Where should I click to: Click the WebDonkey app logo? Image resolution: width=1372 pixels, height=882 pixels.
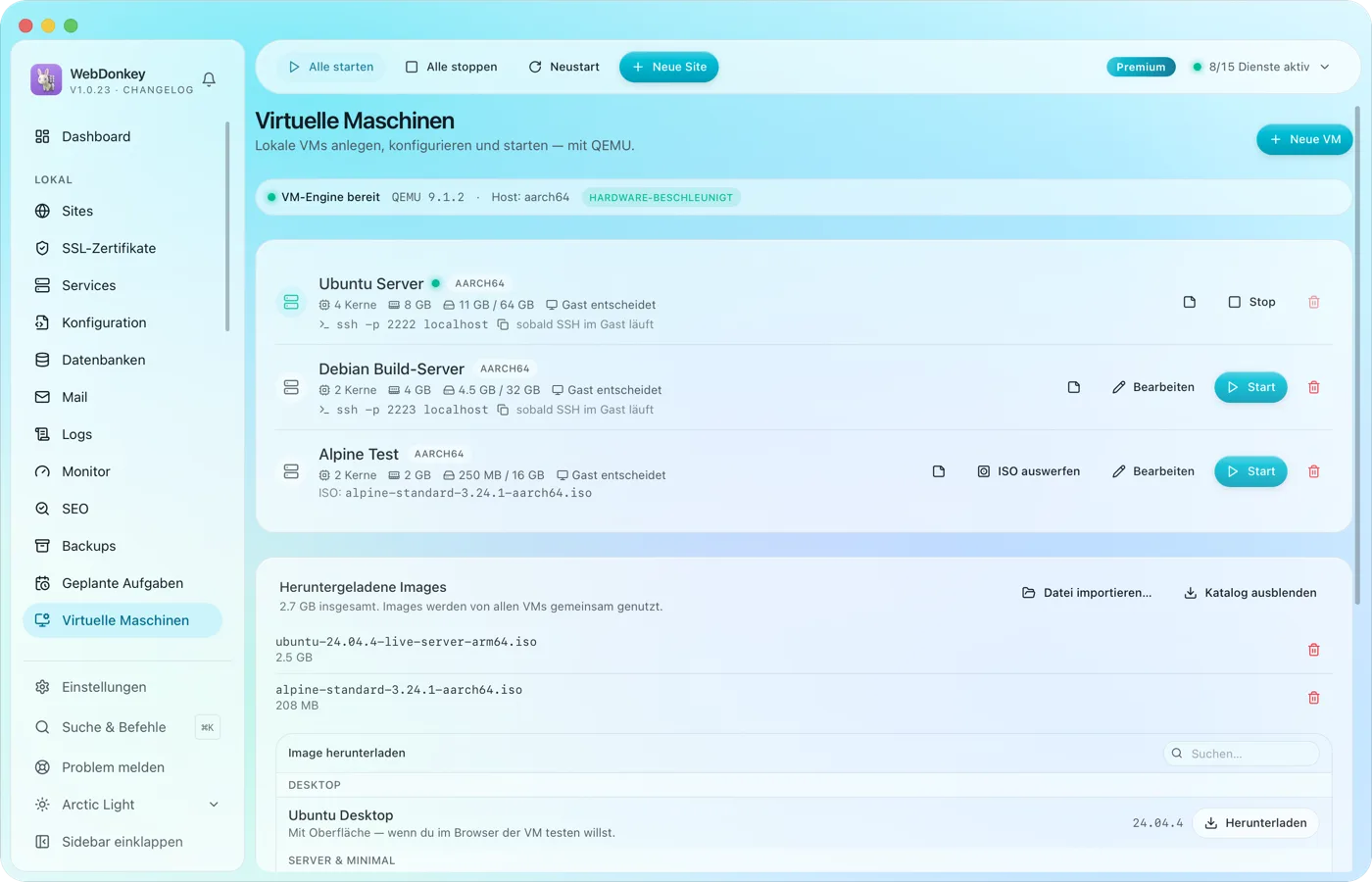[x=46, y=79]
